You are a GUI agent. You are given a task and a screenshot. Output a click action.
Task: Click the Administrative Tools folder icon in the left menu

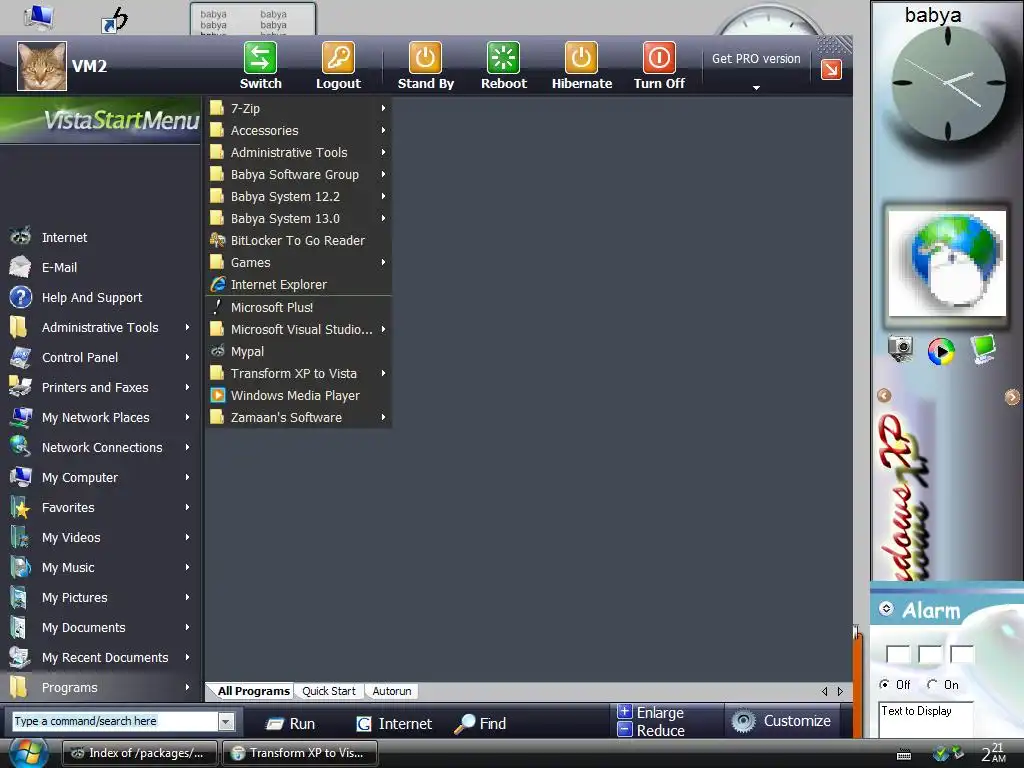pyautogui.click(x=20, y=327)
